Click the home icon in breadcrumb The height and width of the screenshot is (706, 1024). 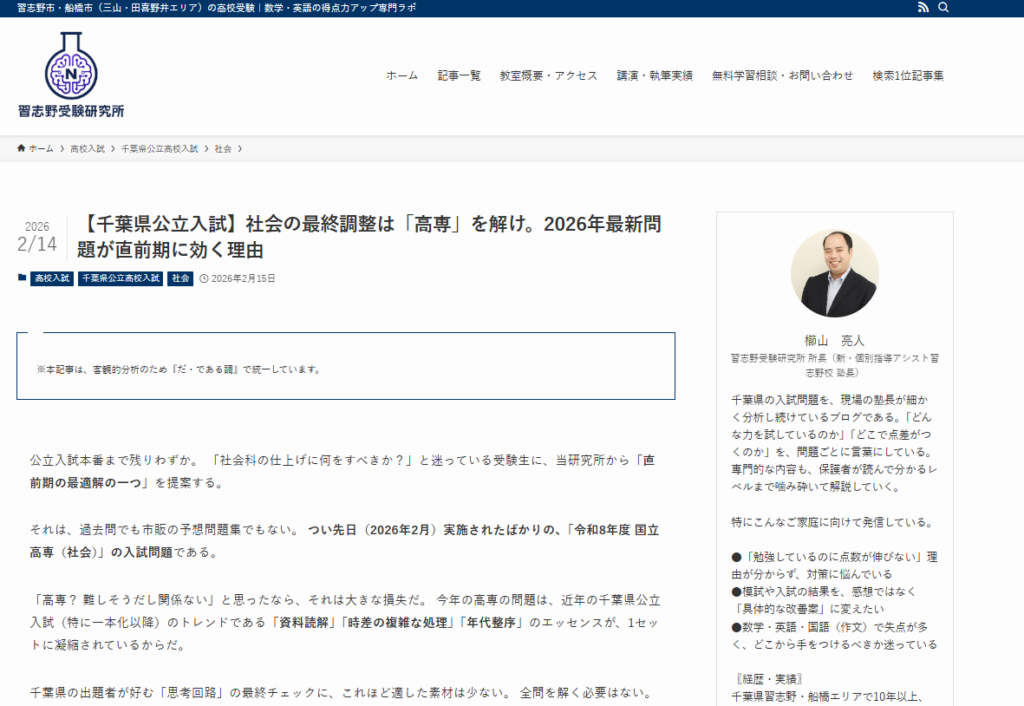click(x=21, y=148)
